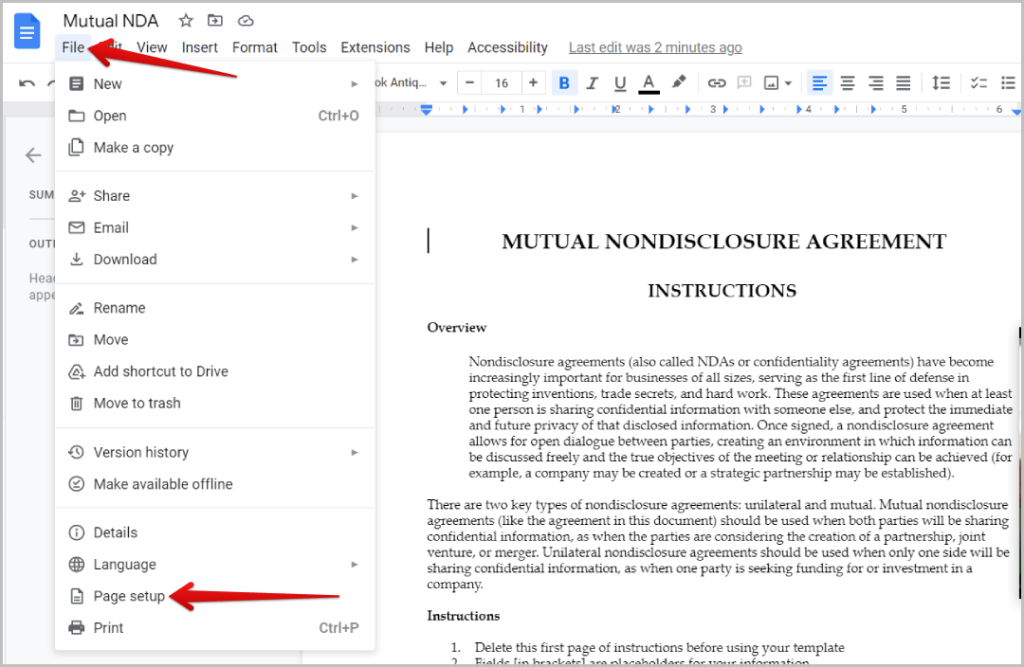The image size is (1024, 667).
Task: Click the Overview subheading in document
Action: click(456, 327)
